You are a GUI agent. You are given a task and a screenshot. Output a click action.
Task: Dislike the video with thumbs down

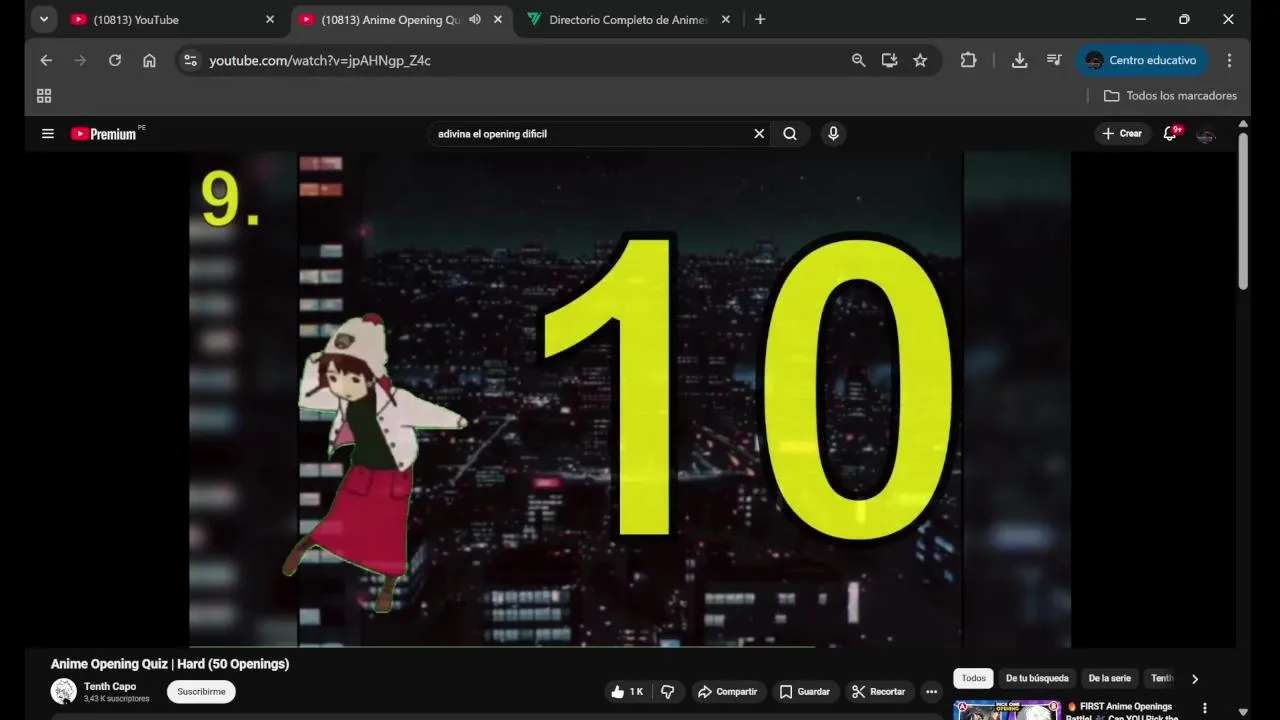pos(667,691)
